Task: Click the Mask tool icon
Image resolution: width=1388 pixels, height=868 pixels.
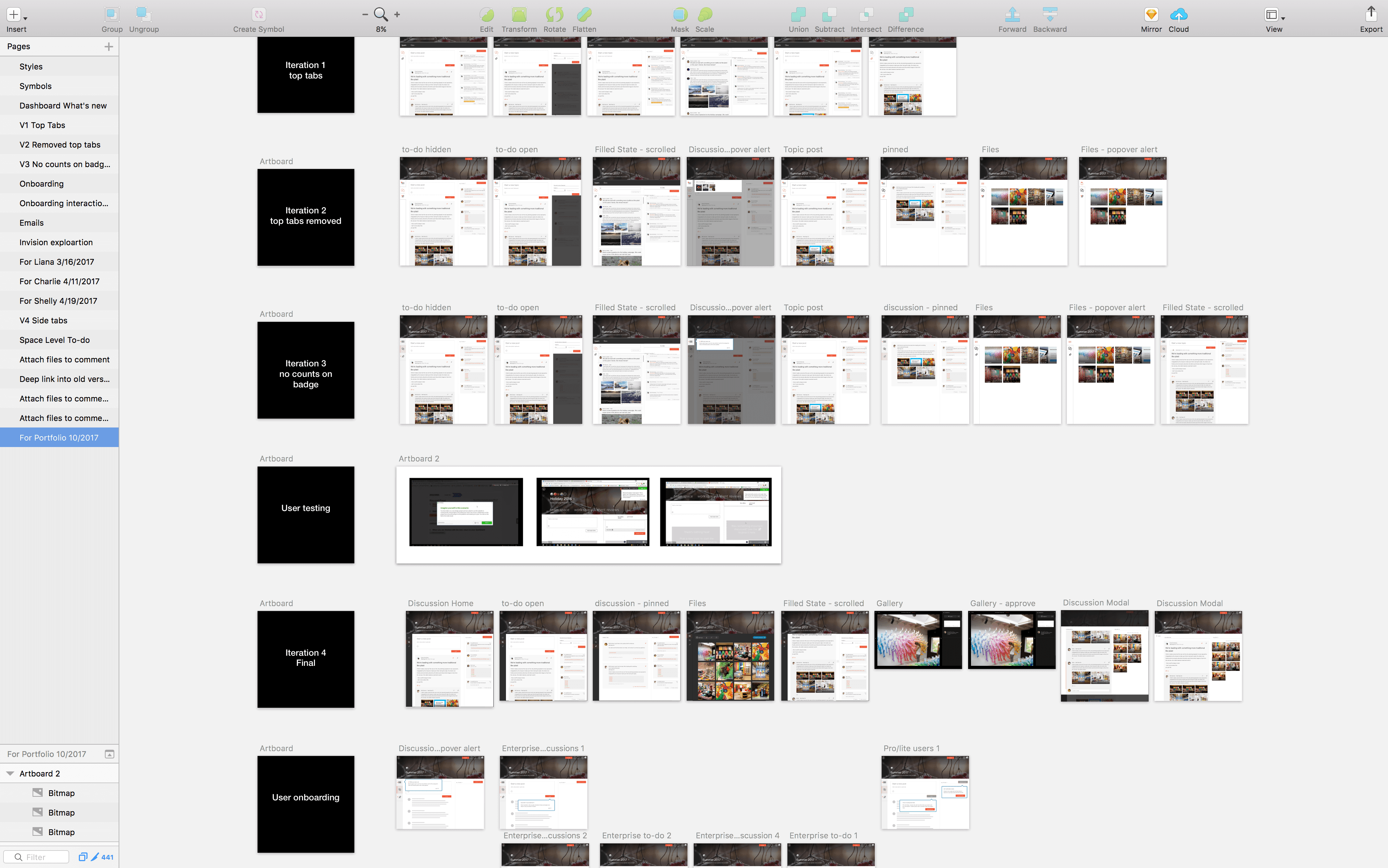Action: tap(680, 14)
